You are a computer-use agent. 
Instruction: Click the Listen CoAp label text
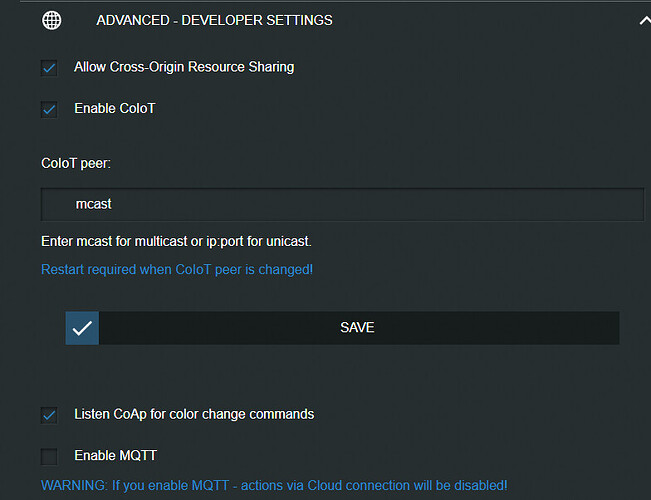pos(194,414)
